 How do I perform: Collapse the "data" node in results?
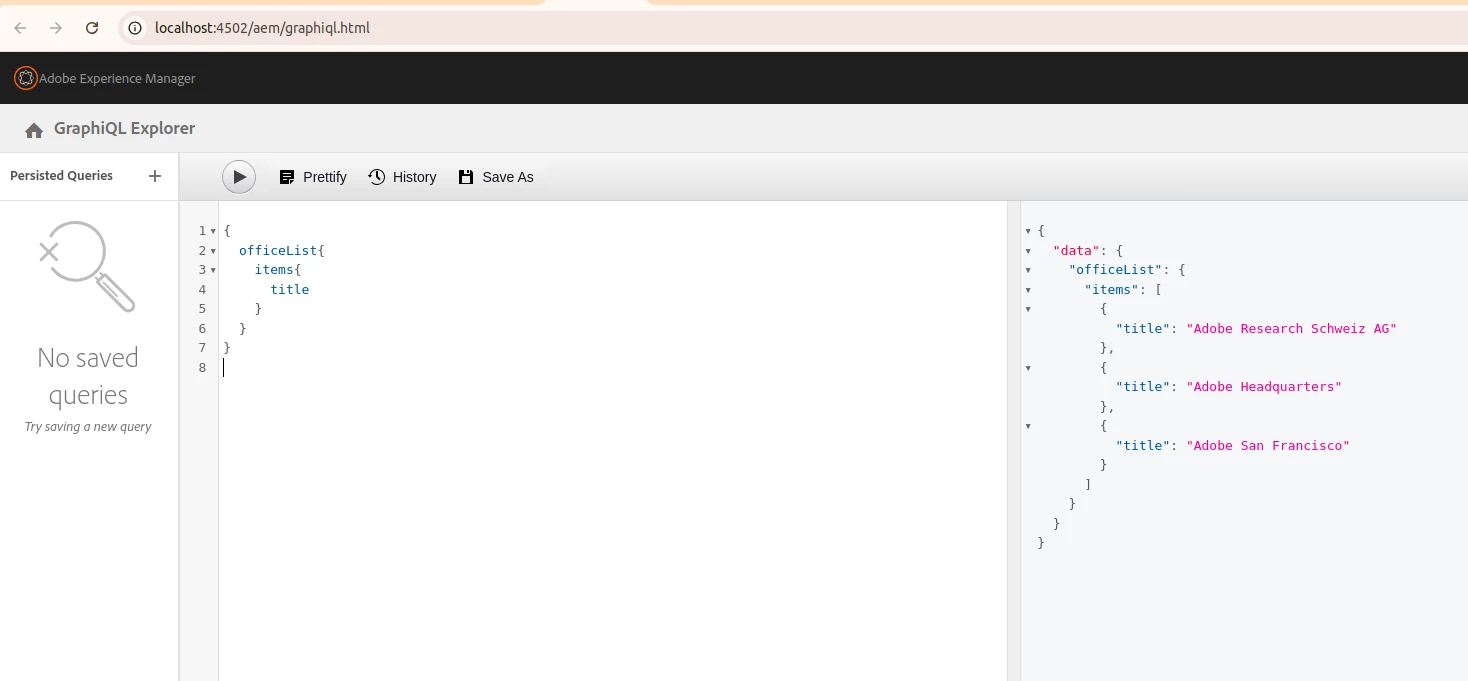point(1028,251)
